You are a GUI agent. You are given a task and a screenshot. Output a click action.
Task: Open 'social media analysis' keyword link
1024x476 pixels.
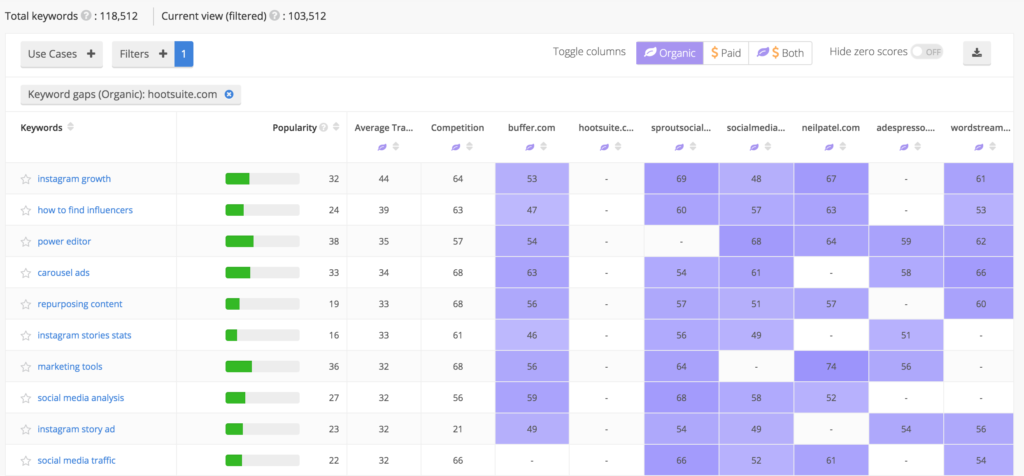(80, 398)
